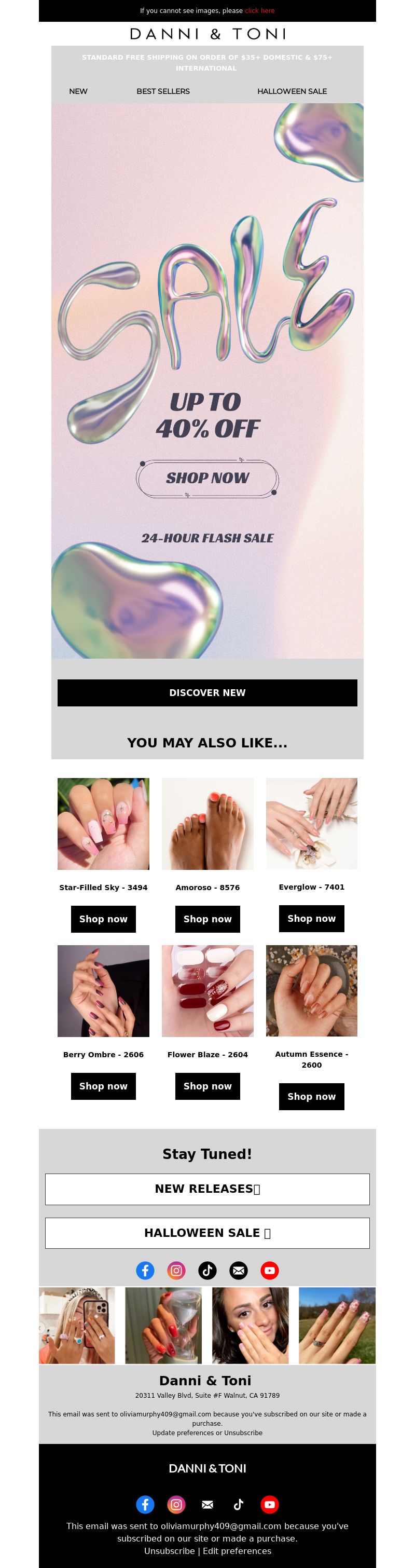Click the Facebook icon in black footer

click(145, 1504)
